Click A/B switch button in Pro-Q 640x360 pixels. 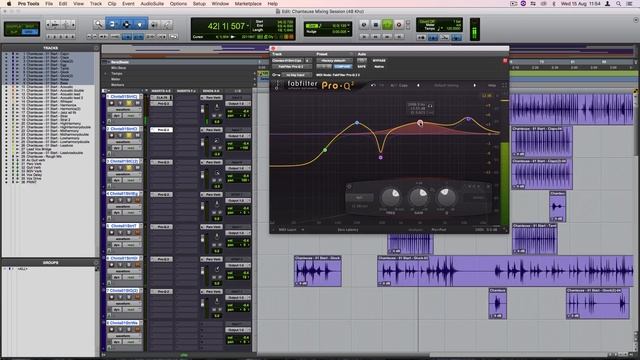pos(393,85)
